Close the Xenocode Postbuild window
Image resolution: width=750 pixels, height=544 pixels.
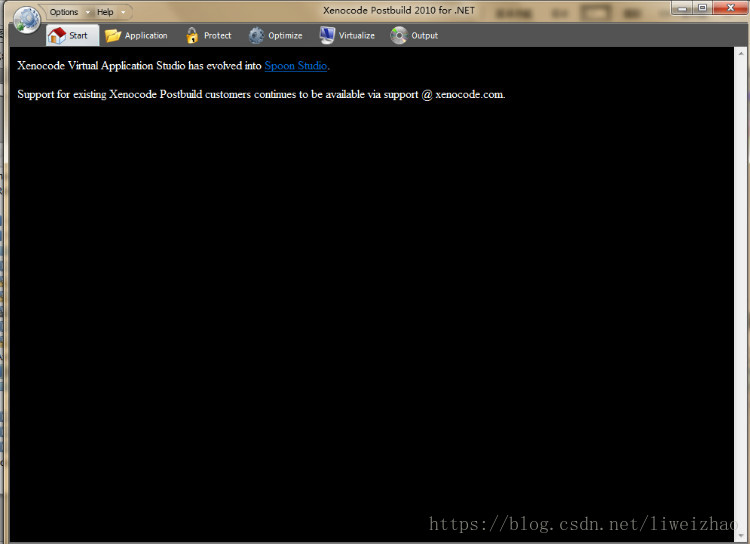(x=730, y=8)
